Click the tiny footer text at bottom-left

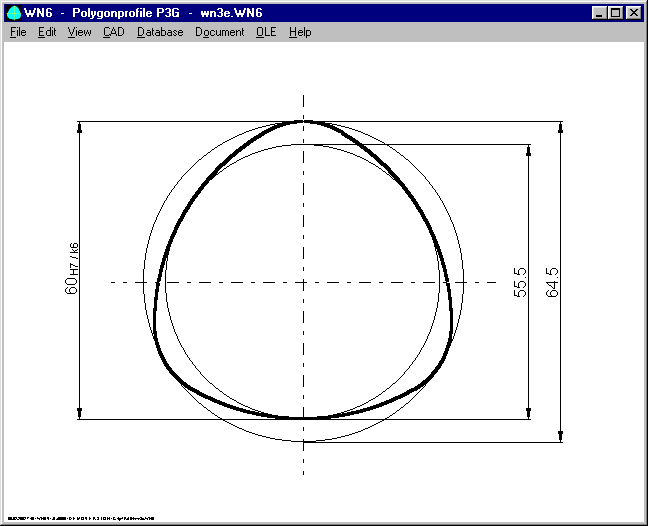point(80,518)
